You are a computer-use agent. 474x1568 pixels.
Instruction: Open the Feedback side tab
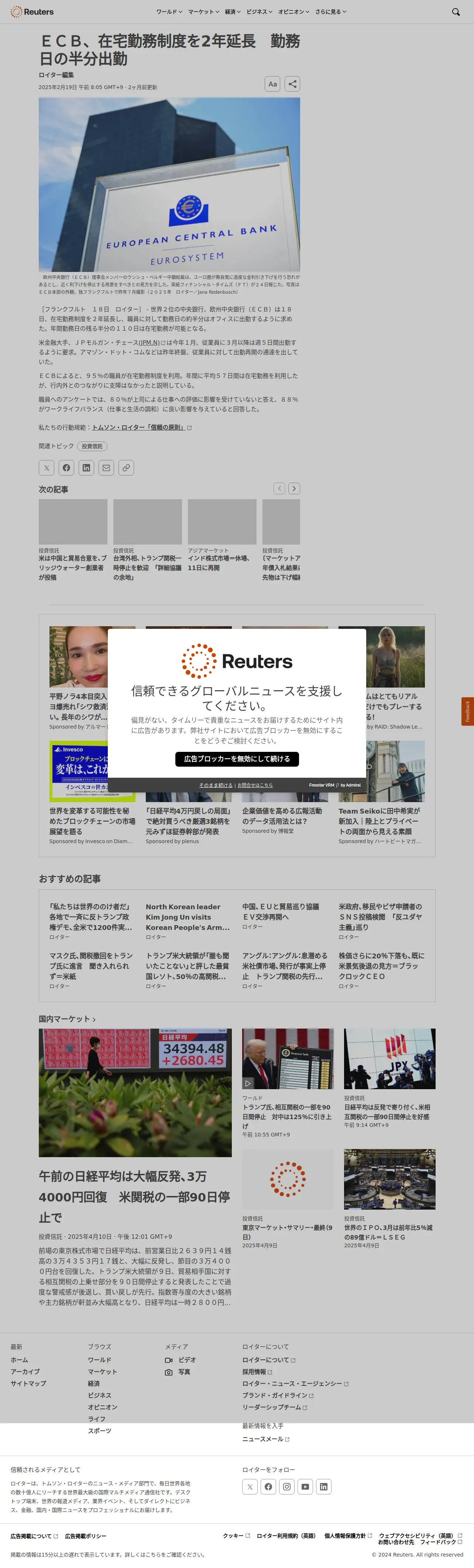[x=467, y=711]
